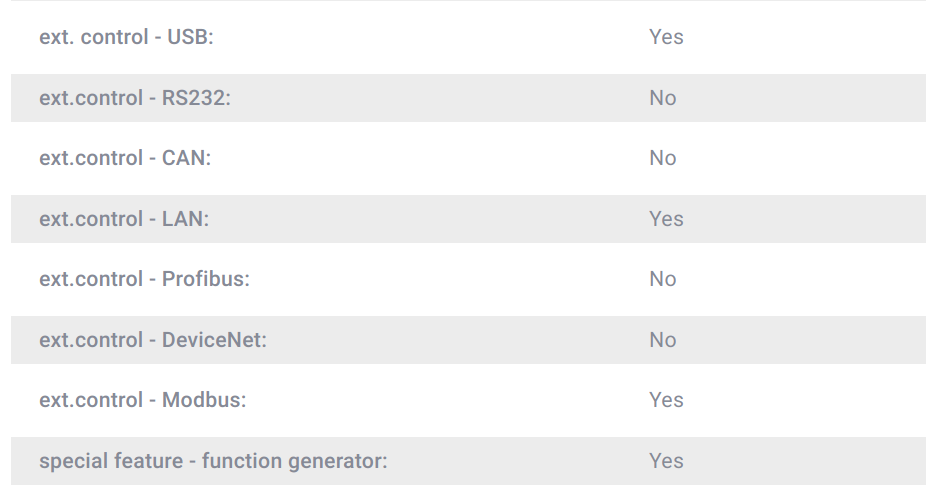
Task: Select the 'special feature - function generator' label
Action: tap(213, 461)
